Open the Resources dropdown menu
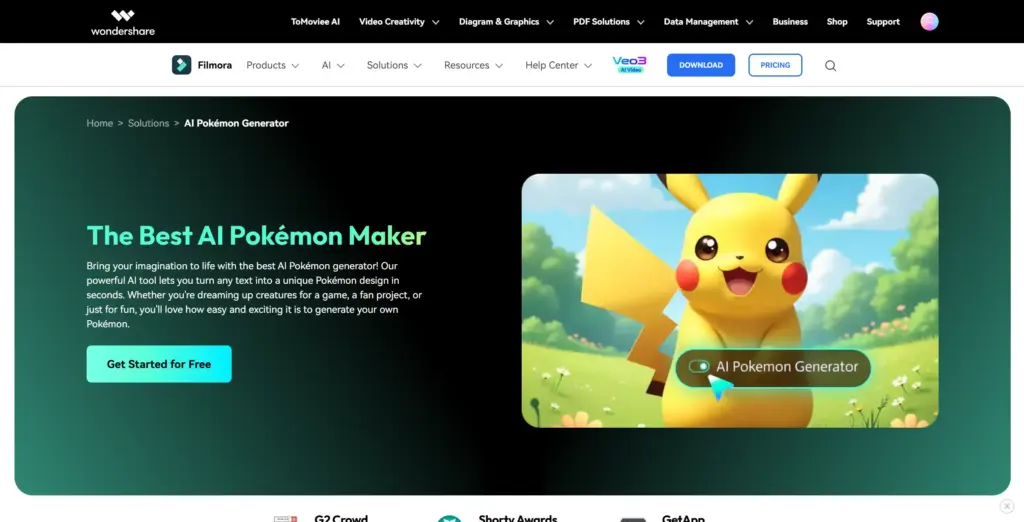The width and height of the screenshot is (1024, 522). coord(473,65)
